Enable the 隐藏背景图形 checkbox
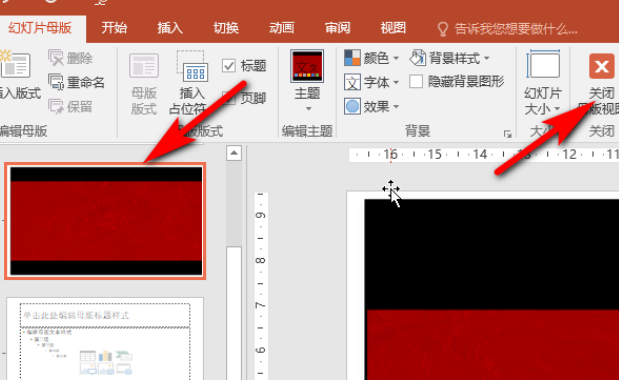This screenshot has height=380, width=619. pos(416,82)
